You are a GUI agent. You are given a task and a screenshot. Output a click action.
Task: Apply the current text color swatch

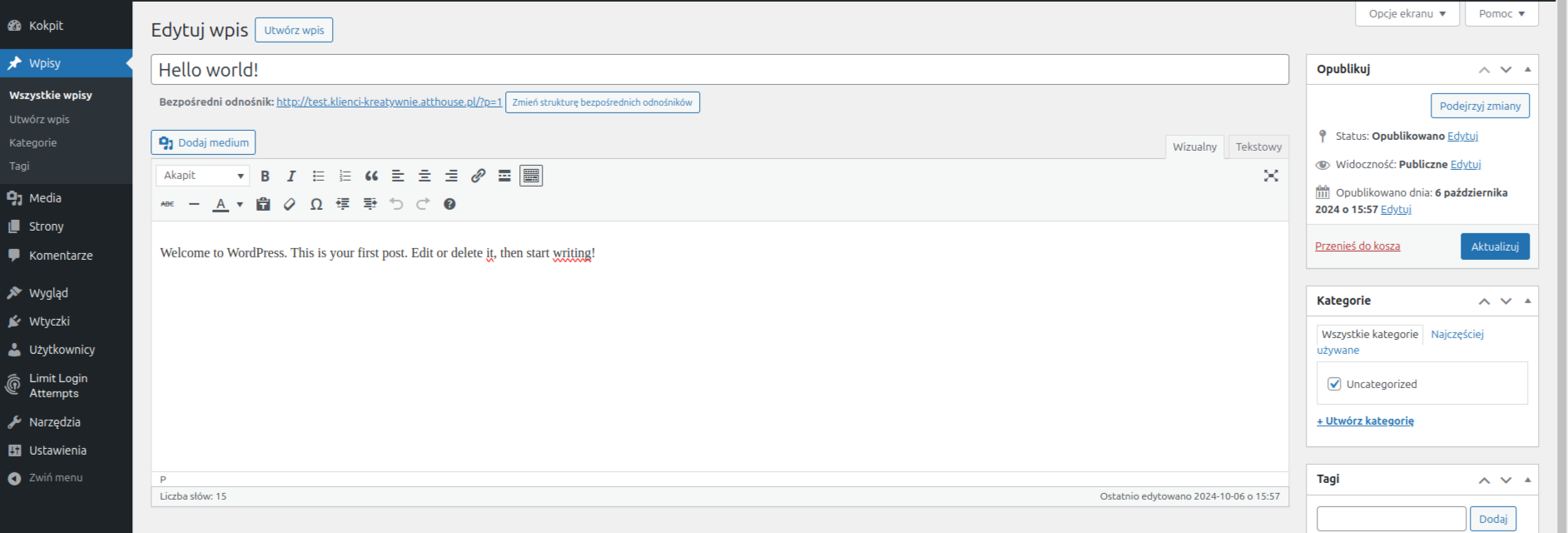click(221, 204)
